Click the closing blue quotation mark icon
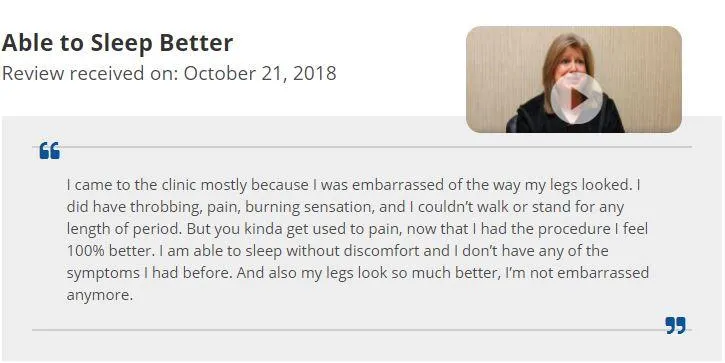Viewport: 725px width, 363px height. pyautogui.click(x=675, y=325)
